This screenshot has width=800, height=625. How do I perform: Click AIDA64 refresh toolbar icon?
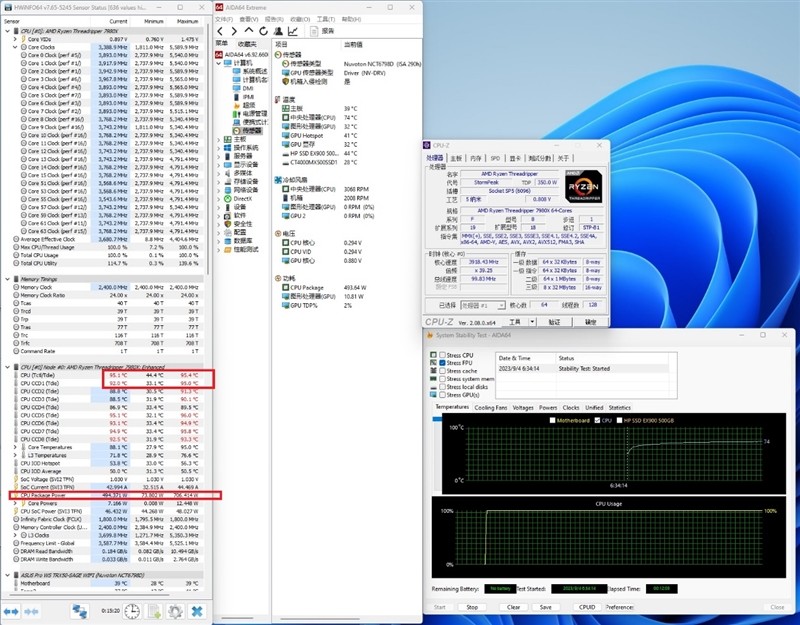pyautogui.click(x=263, y=31)
